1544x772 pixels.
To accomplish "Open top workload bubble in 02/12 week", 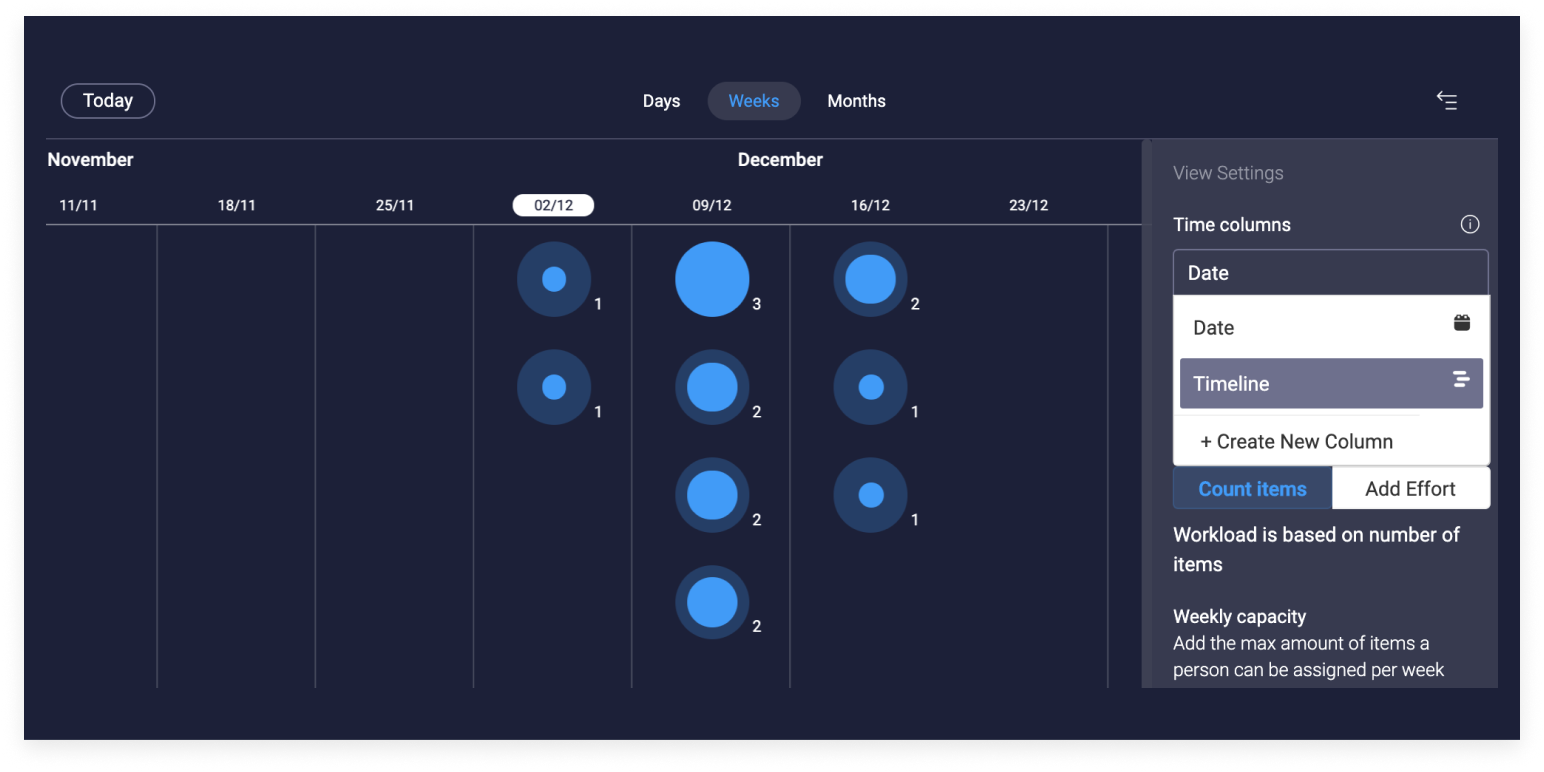I will pos(554,279).
